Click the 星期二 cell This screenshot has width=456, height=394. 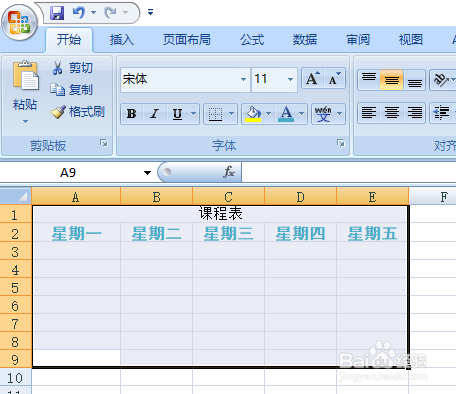pos(156,233)
